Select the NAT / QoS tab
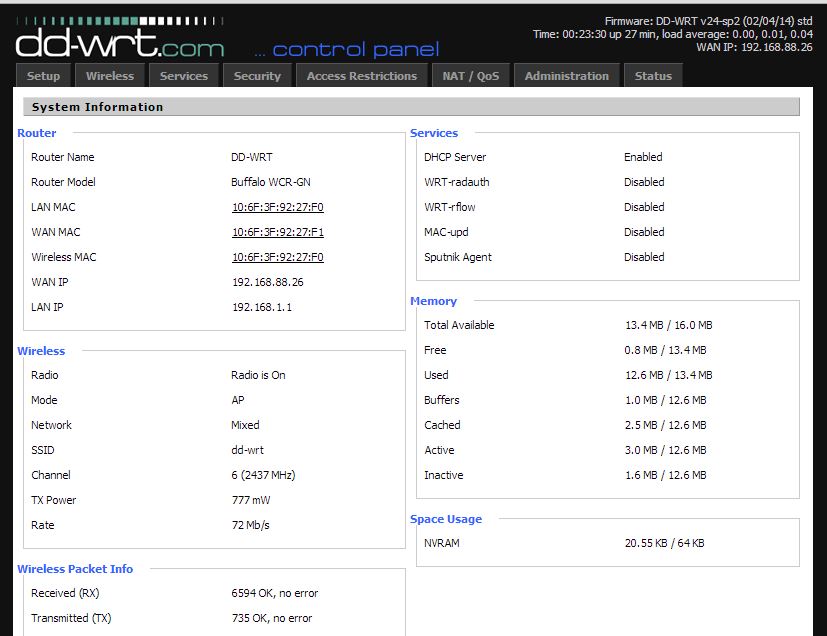The height and width of the screenshot is (636, 827). point(470,76)
